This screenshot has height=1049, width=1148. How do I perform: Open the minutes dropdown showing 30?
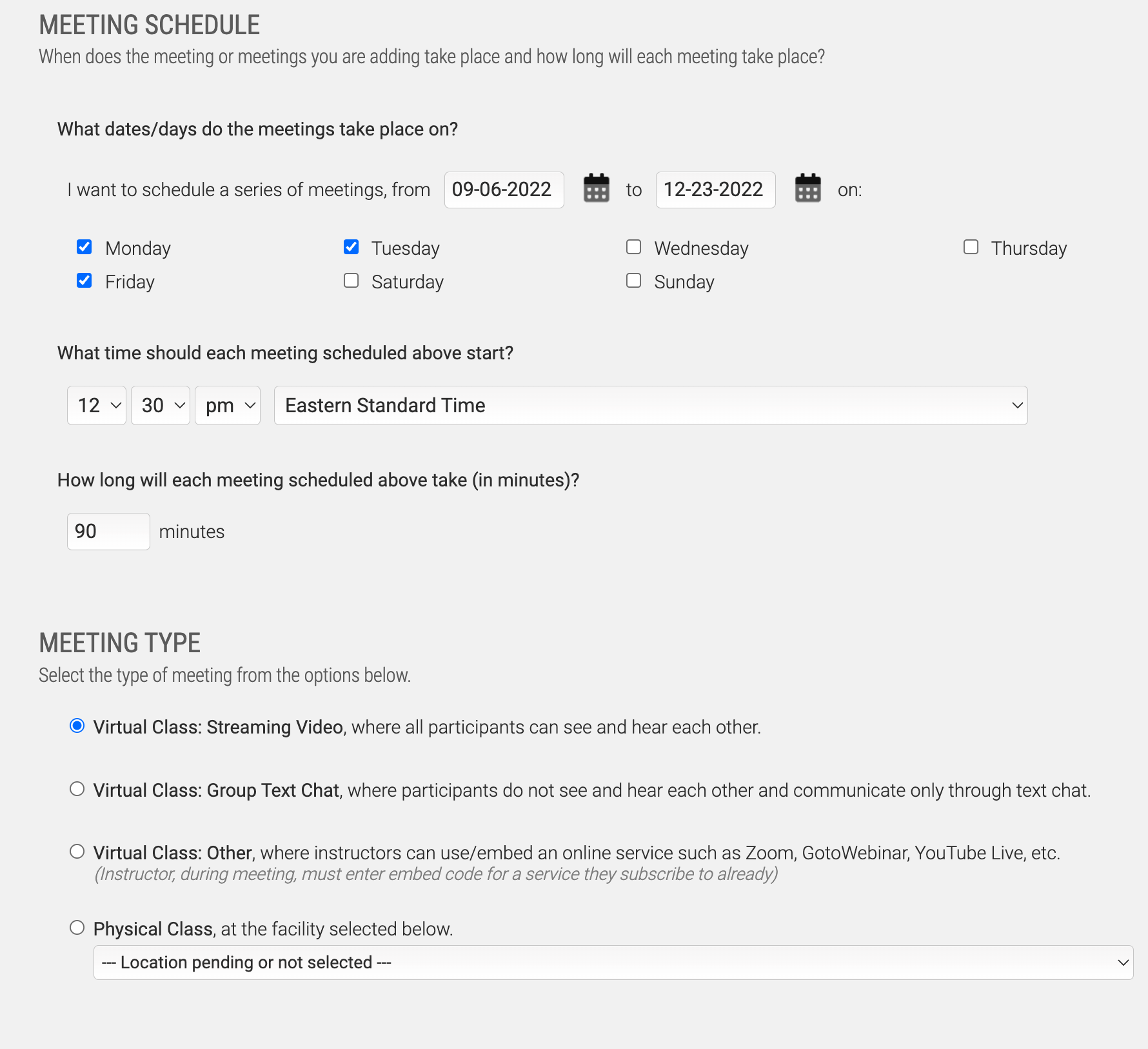click(x=161, y=405)
